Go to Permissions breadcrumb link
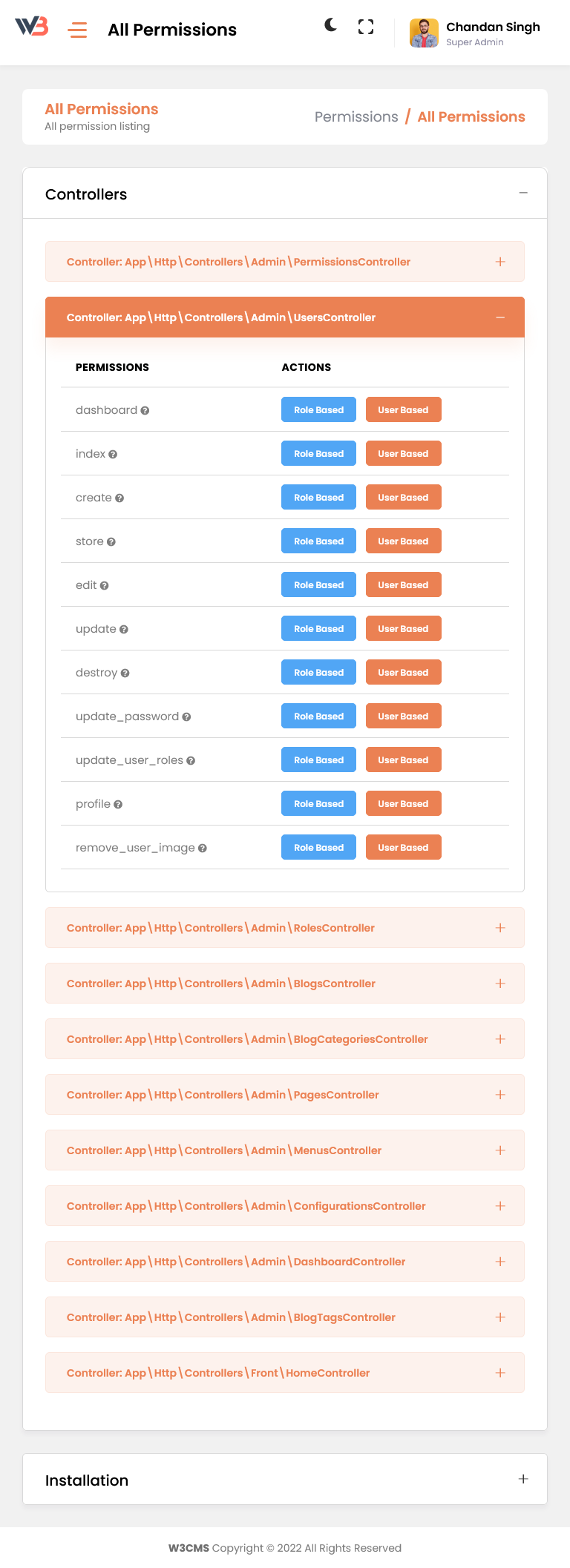Screen dimensions: 570x1568 [356, 117]
